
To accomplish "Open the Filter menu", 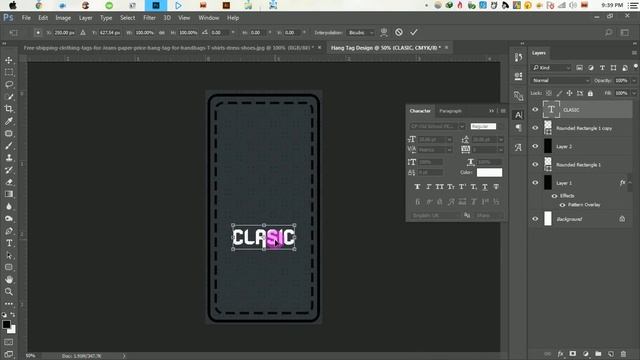I will pos(149,18).
